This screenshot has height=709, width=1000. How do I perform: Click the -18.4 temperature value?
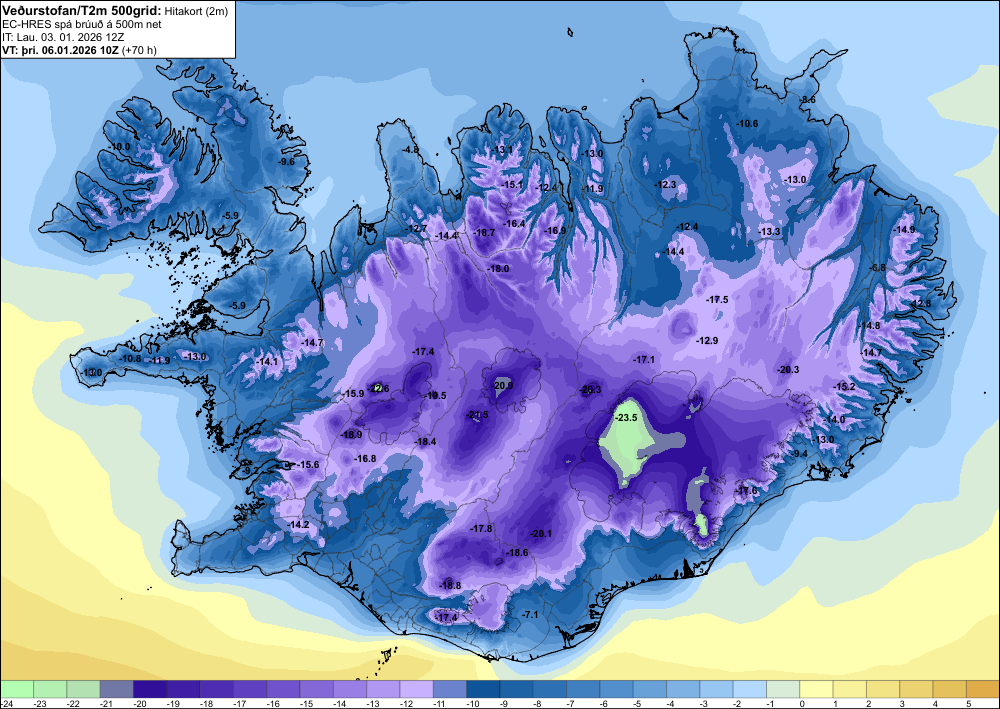pyautogui.click(x=425, y=441)
